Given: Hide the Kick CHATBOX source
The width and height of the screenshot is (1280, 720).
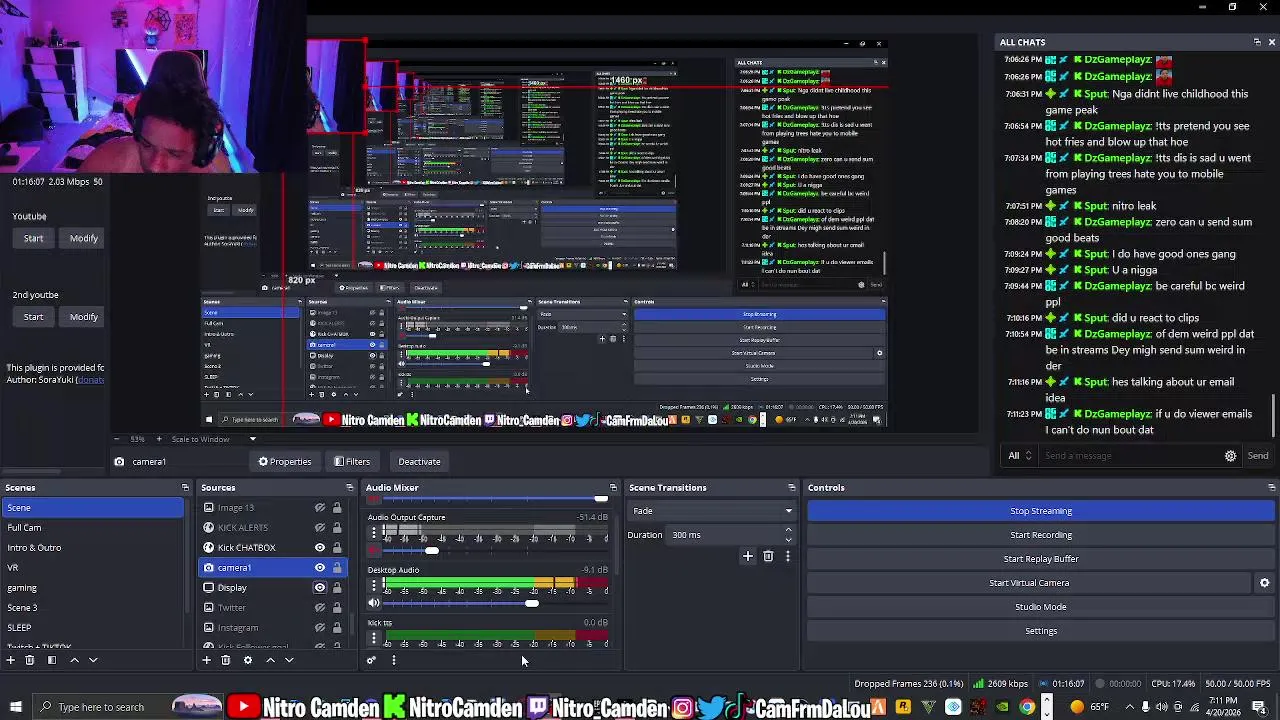Looking at the screenshot, I should (x=320, y=548).
